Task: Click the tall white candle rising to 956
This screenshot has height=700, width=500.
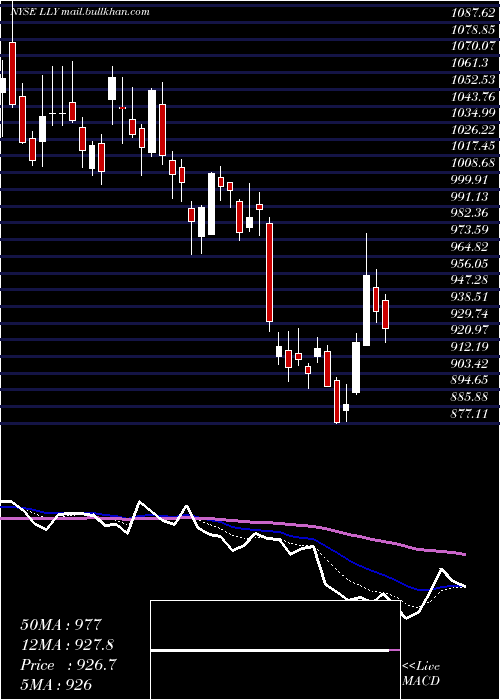Action: (367, 310)
